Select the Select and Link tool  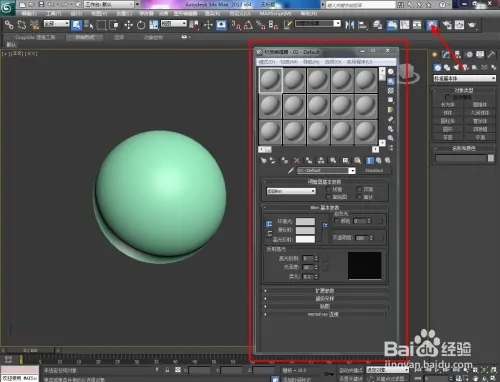[9, 25]
